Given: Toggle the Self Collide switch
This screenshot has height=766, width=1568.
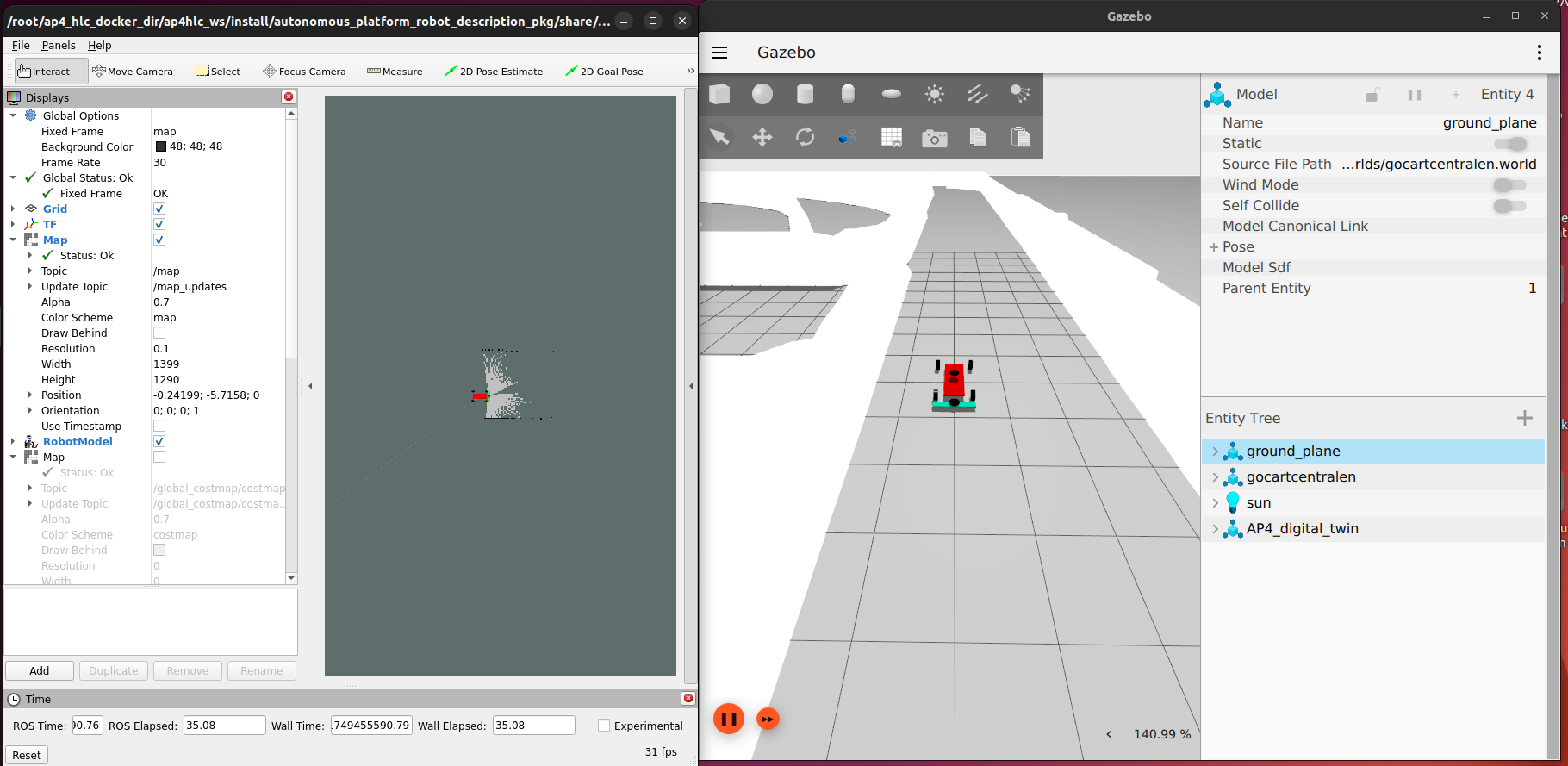Looking at the screenshot, I should [x=1510, y=206].
